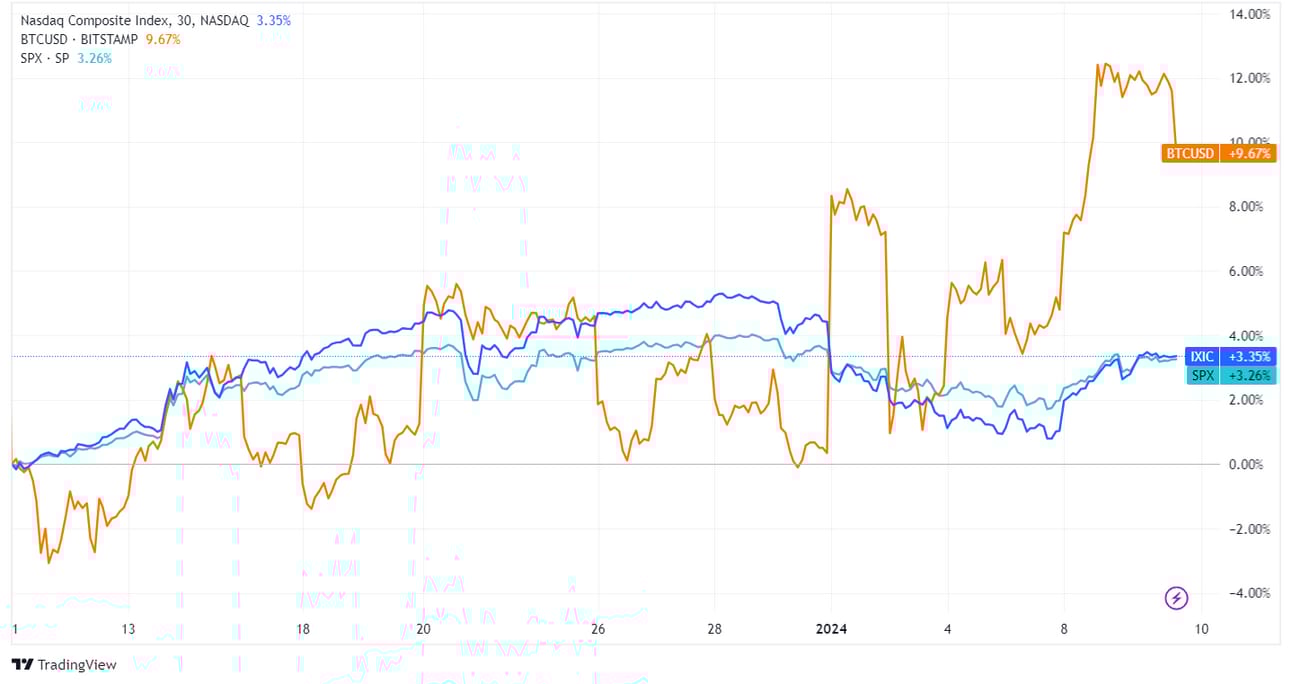Click date 20 on the time axis
The image size is (1292, 684).
(423, 629)
